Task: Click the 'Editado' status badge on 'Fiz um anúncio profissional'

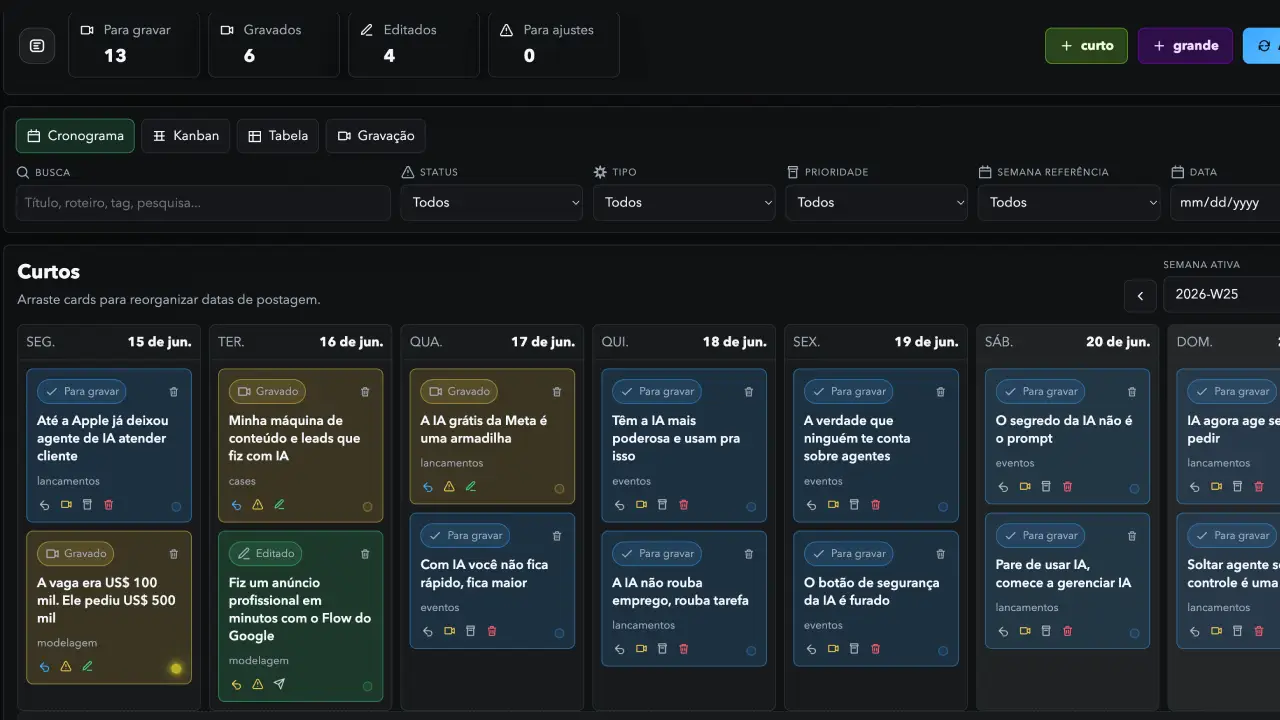Action: [x=265, y=554]
